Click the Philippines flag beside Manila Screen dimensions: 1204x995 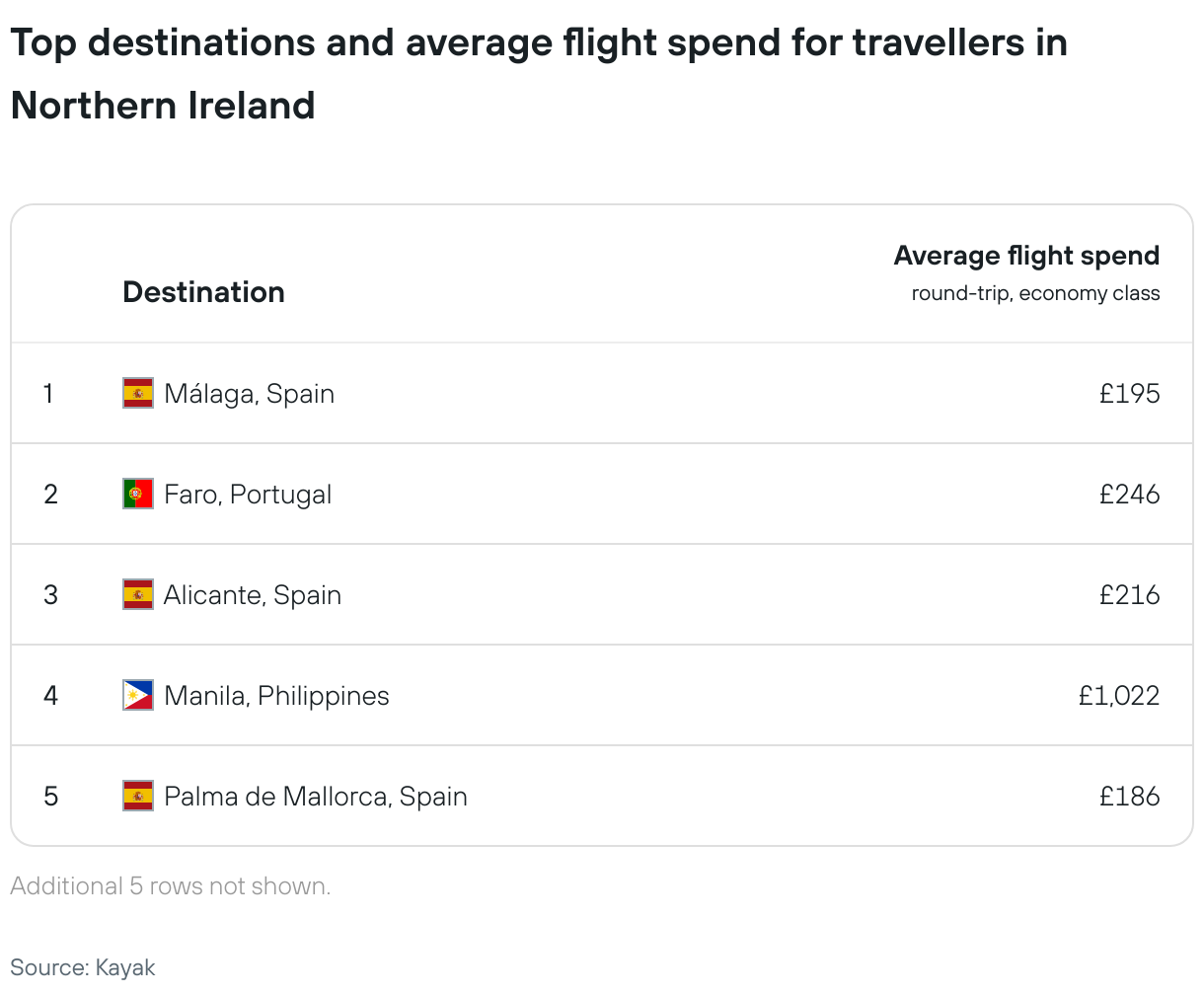point(138,695)
